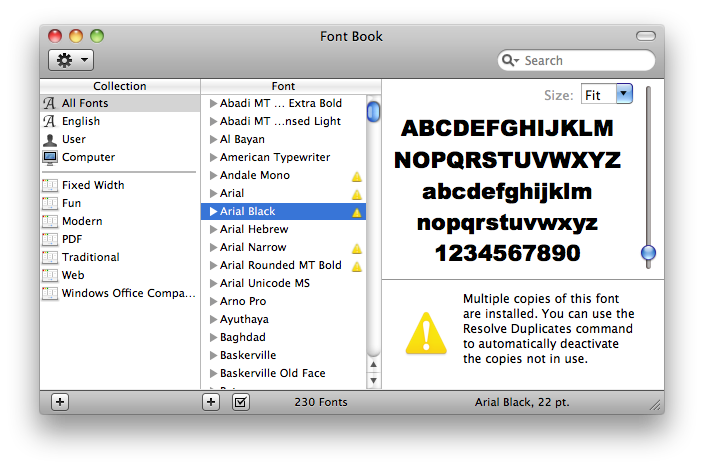Viewport: 704px width, 469px height.
Task: Toggle the enable/disable font checkbox button
Action: point(240,402)
